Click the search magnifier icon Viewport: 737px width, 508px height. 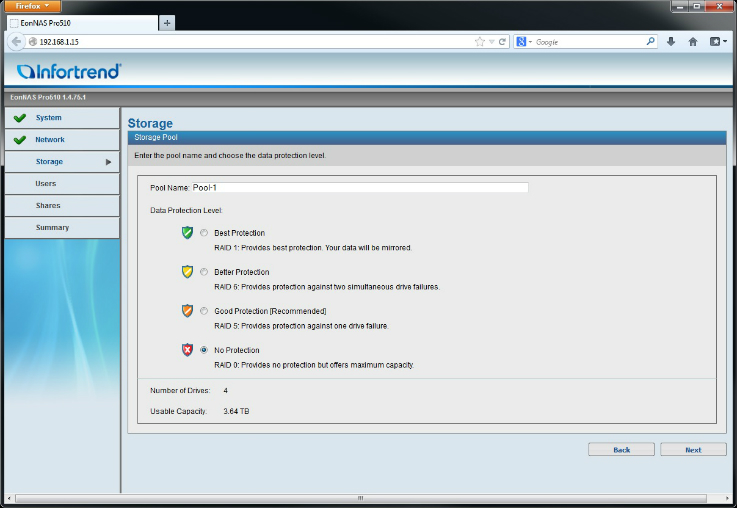tap(651, 41)
